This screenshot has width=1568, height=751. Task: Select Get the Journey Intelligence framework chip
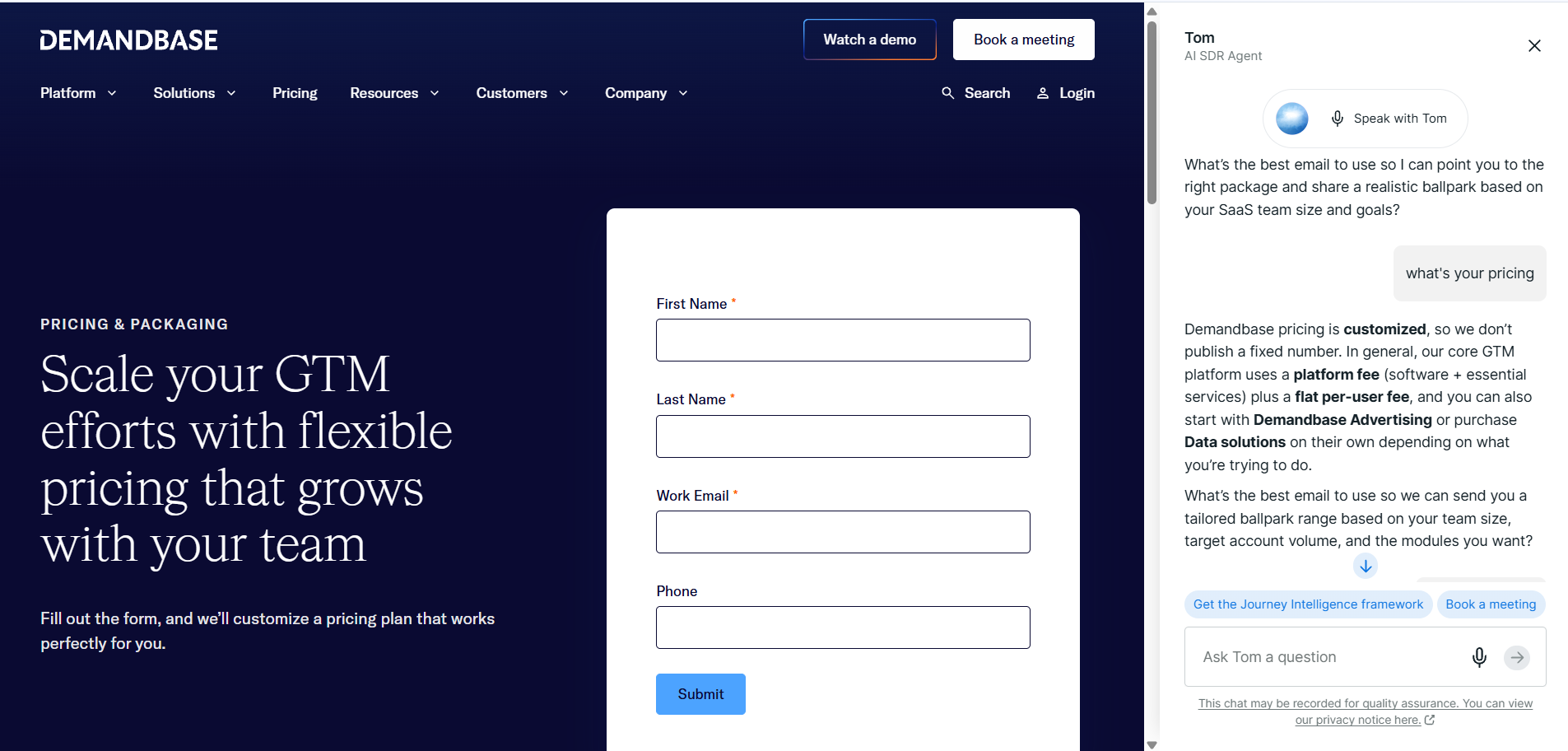(x=1308, y=604)
